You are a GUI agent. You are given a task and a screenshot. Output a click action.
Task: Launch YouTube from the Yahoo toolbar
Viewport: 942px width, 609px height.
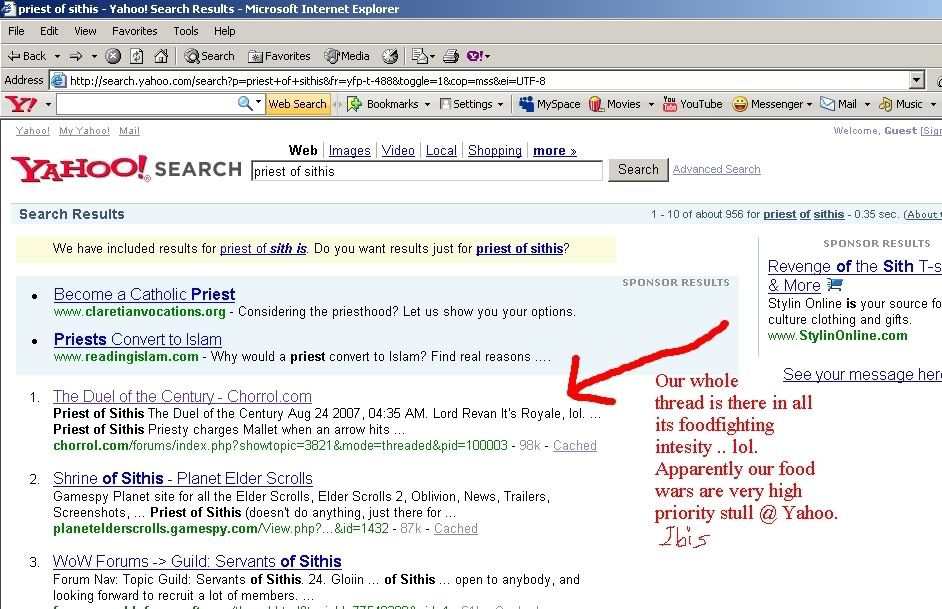[x=692, y=104]
